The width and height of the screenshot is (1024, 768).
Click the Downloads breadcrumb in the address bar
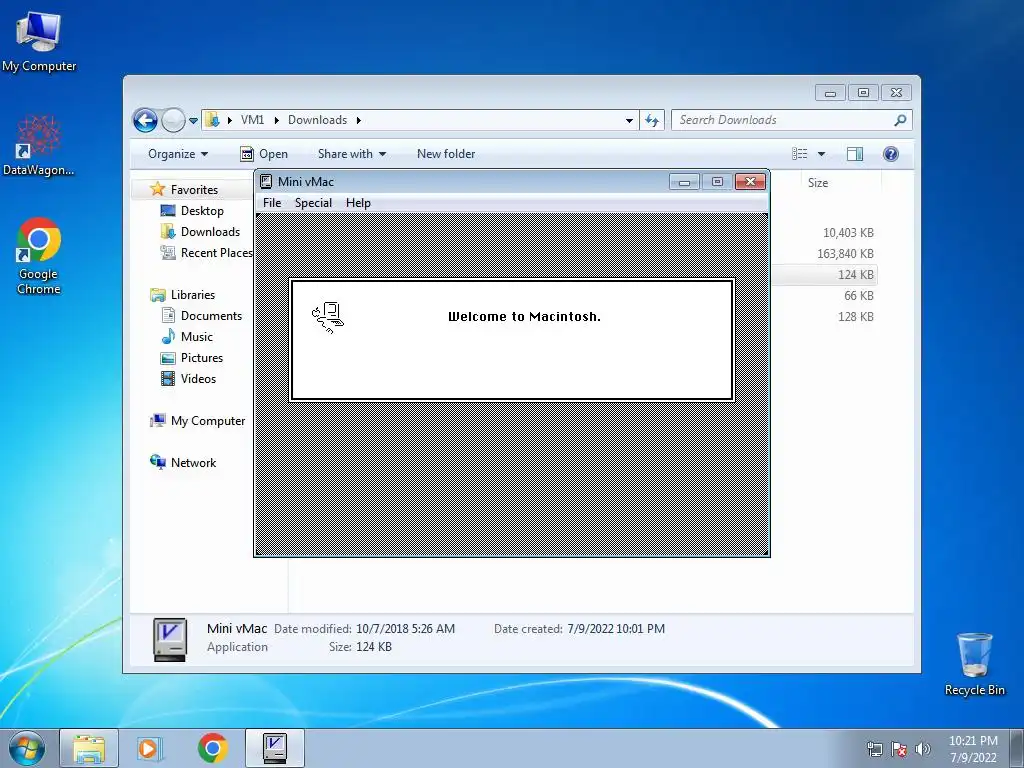[317, 120]
